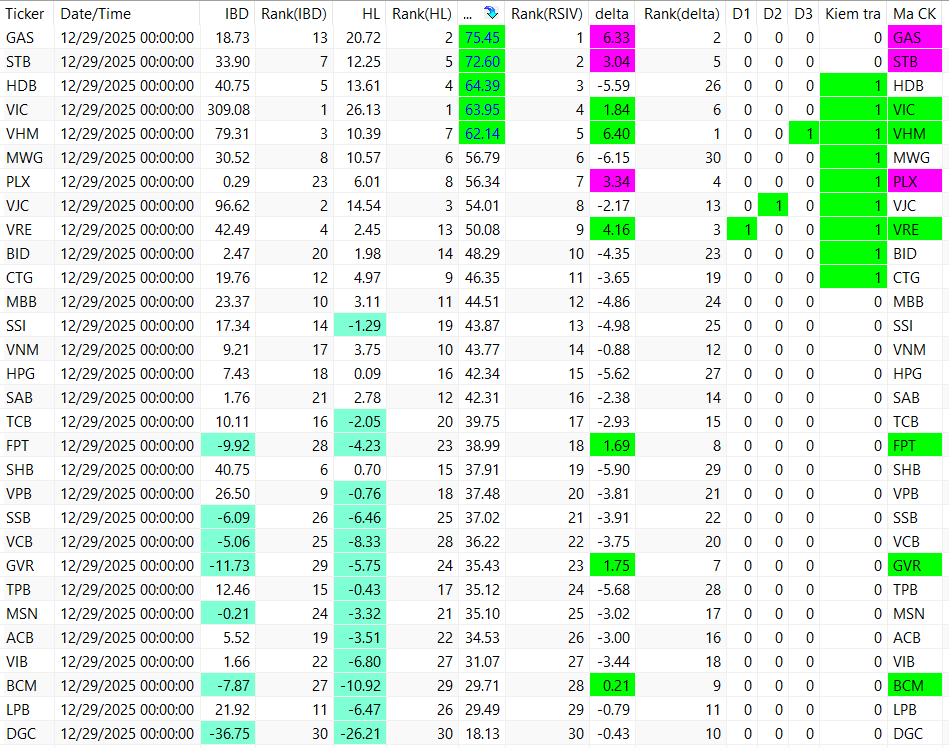Click the magenta 3.04 delta cell
949x748 pixels.
pyautogui.click(x=612, y=62)
